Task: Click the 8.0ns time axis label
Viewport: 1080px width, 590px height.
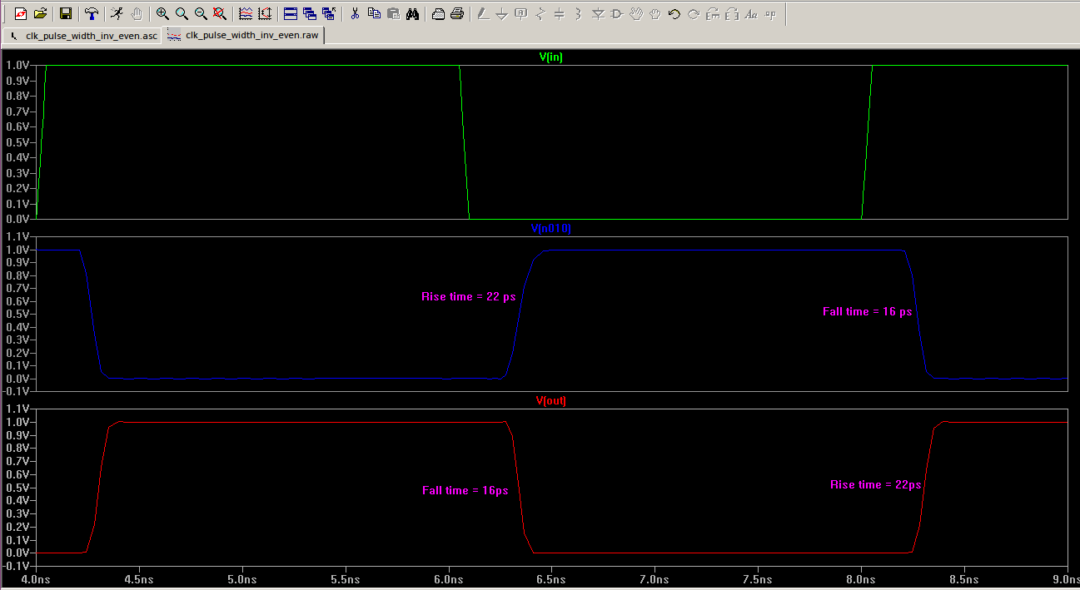Action: tap(861, 580)
